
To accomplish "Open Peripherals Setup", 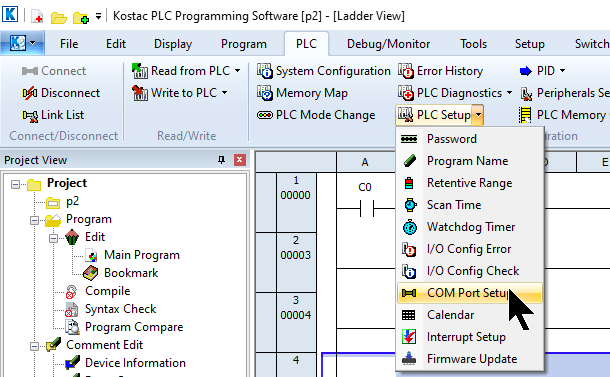I will tap(564, 93).
